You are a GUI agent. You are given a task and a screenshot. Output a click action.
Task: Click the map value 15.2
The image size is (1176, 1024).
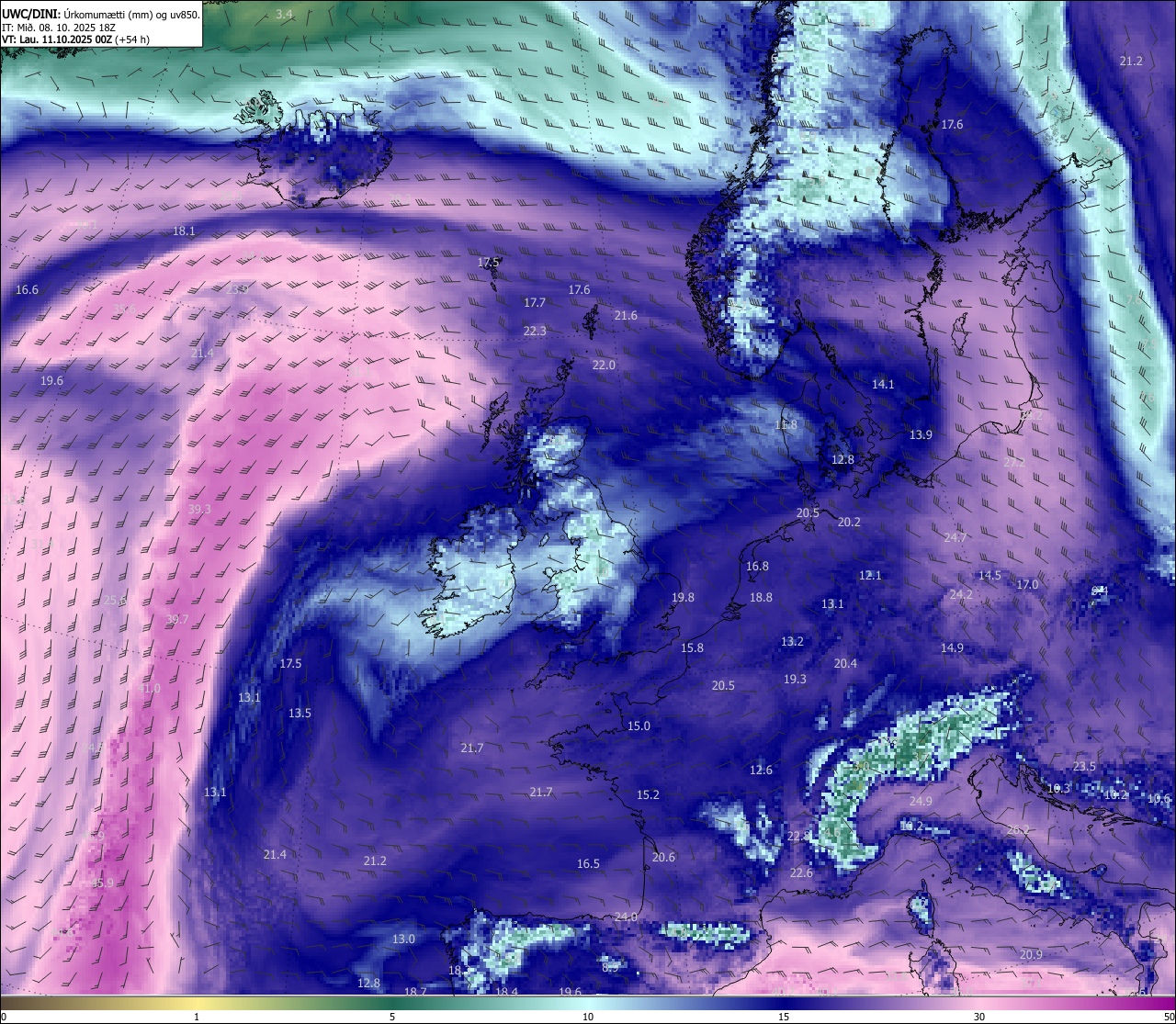click(x=648, y=795)
